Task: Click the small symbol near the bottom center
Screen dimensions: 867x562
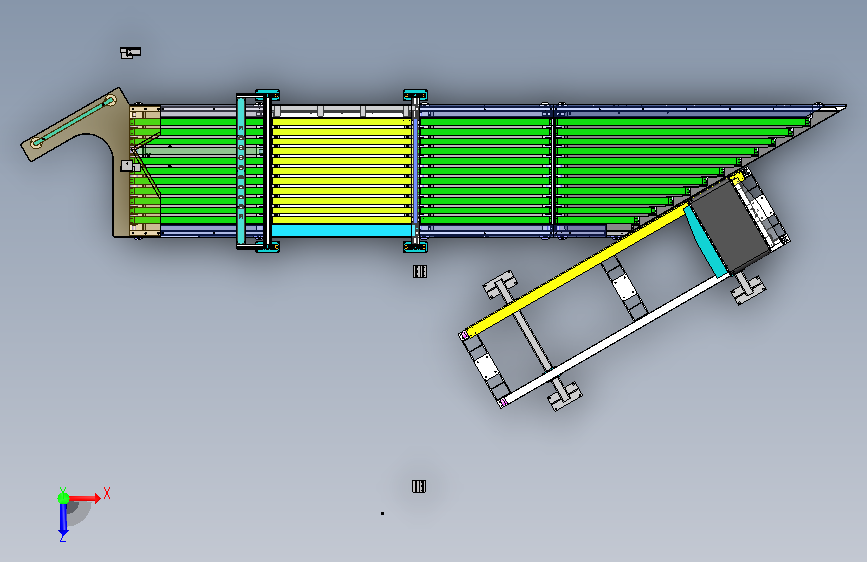Action: coord(419,486)
